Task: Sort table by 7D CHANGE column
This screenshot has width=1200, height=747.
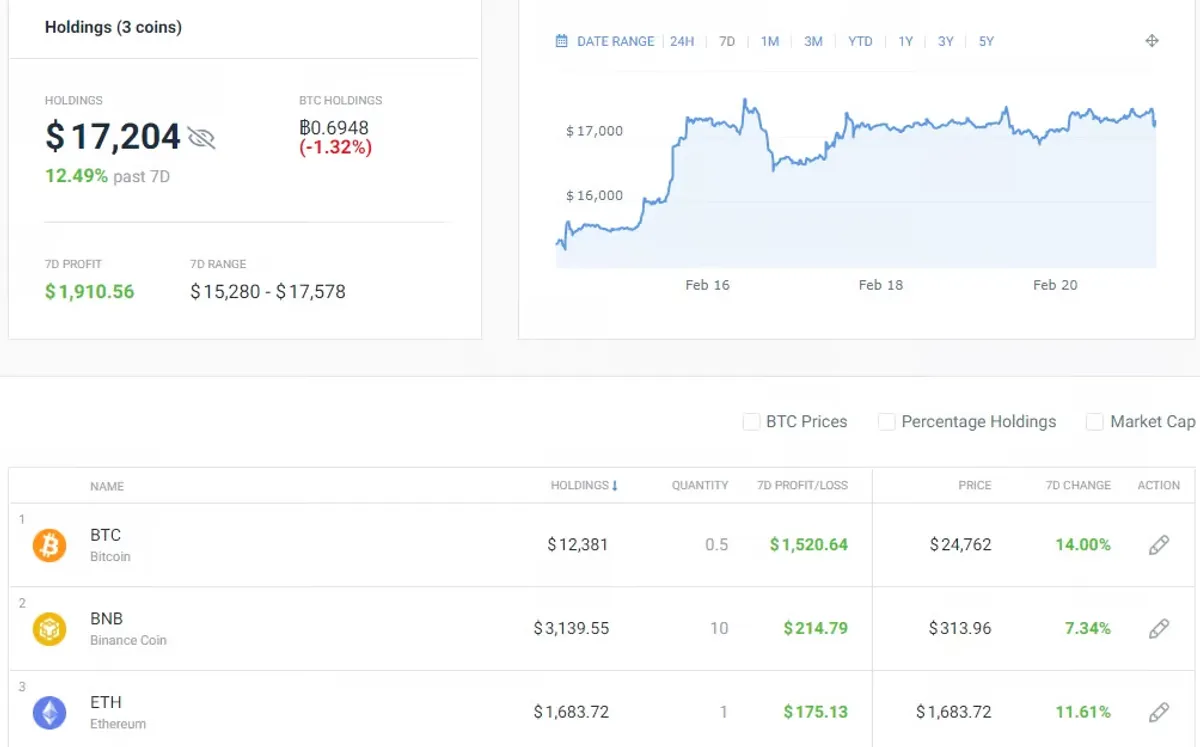Action: 1078,485
